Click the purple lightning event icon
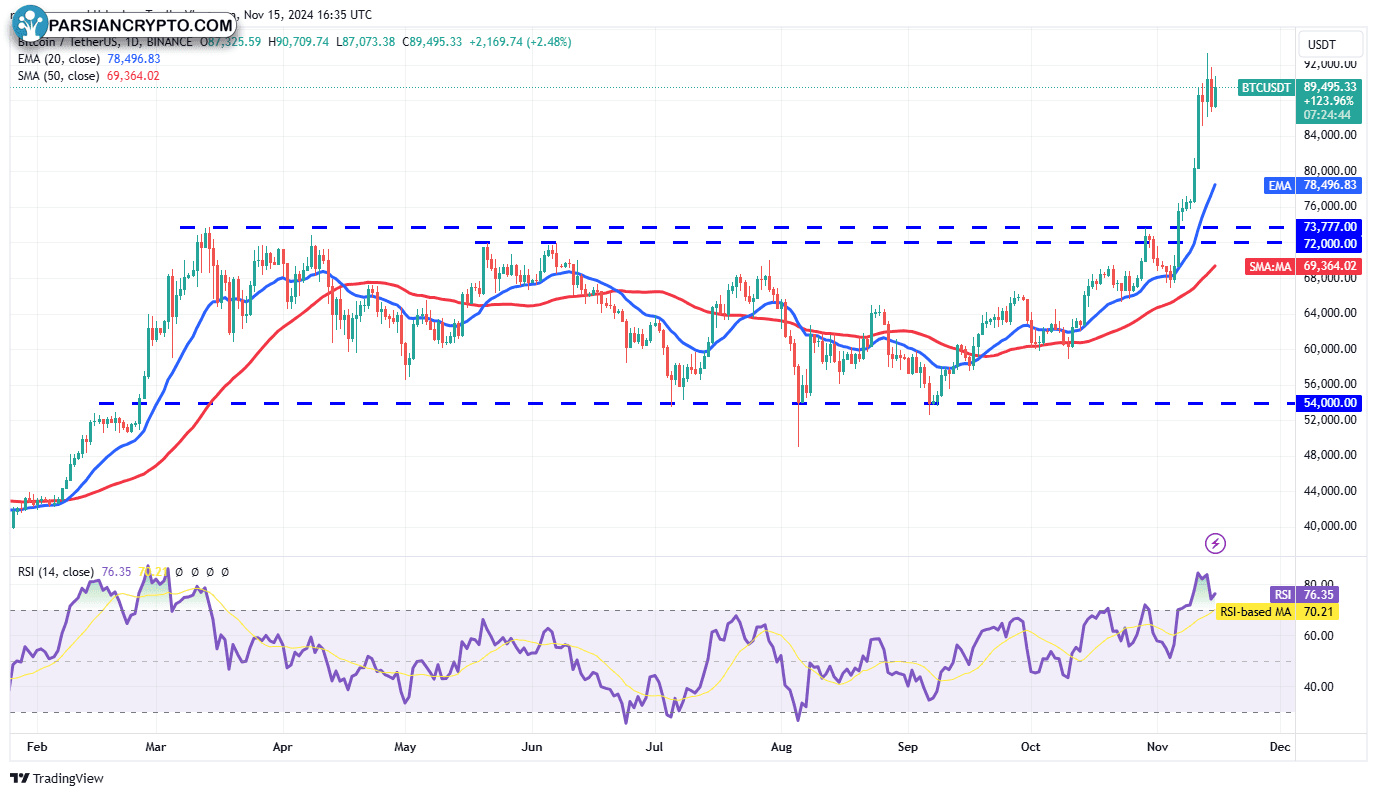1377x796 pixels. point(1216,544)
